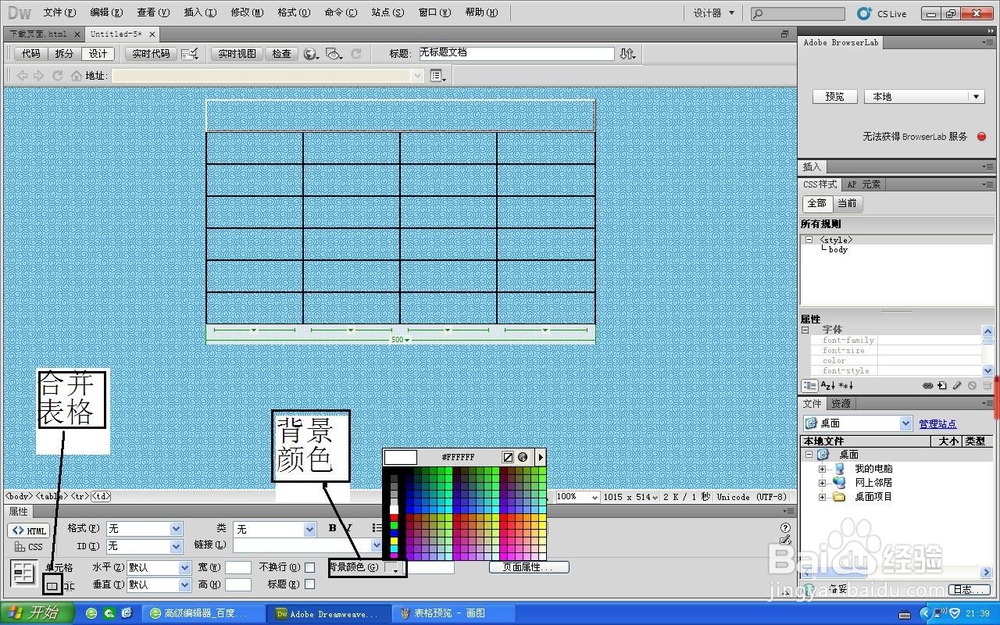Toggle Live Code (实时代码)

point(151,54)
